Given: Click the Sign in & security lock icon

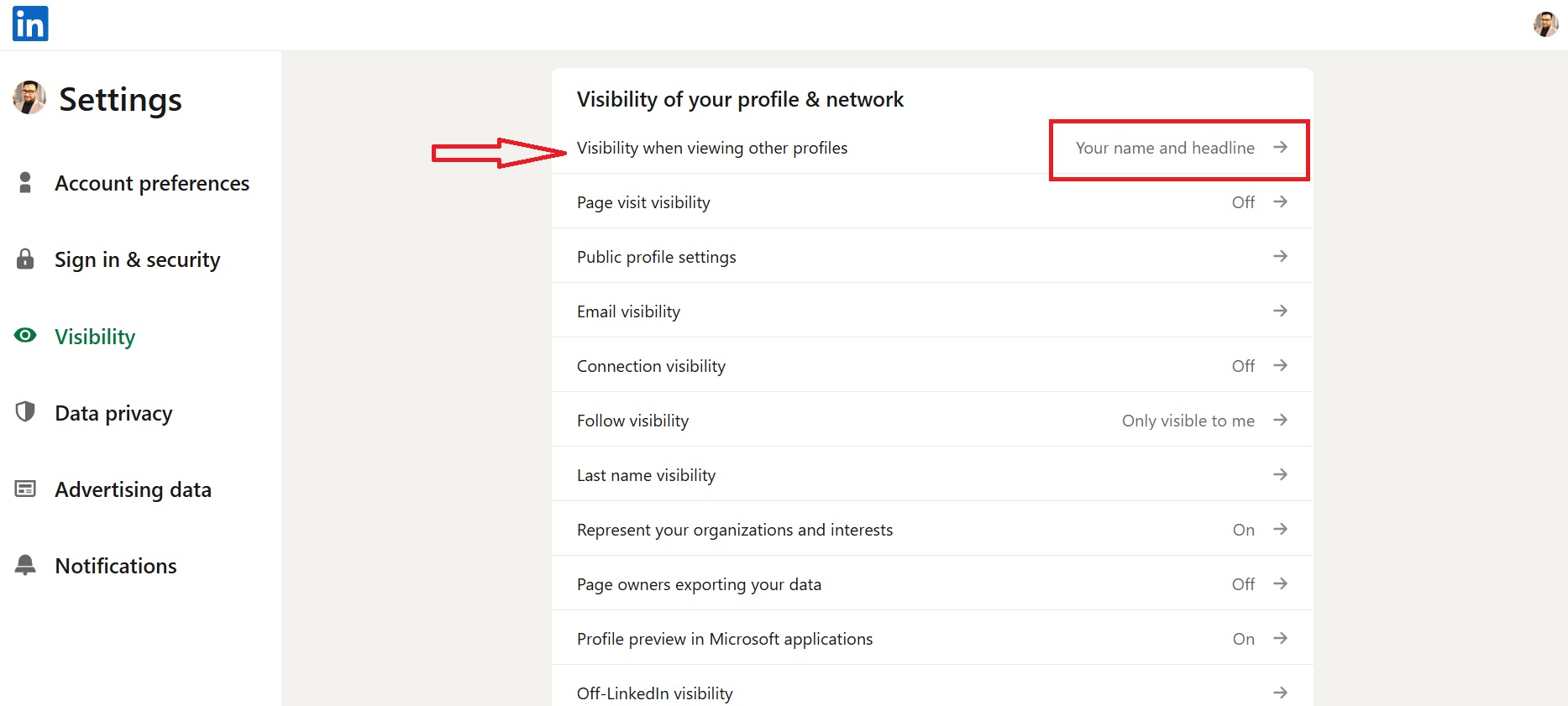Looking at the screenshot, I should (25, 259).
